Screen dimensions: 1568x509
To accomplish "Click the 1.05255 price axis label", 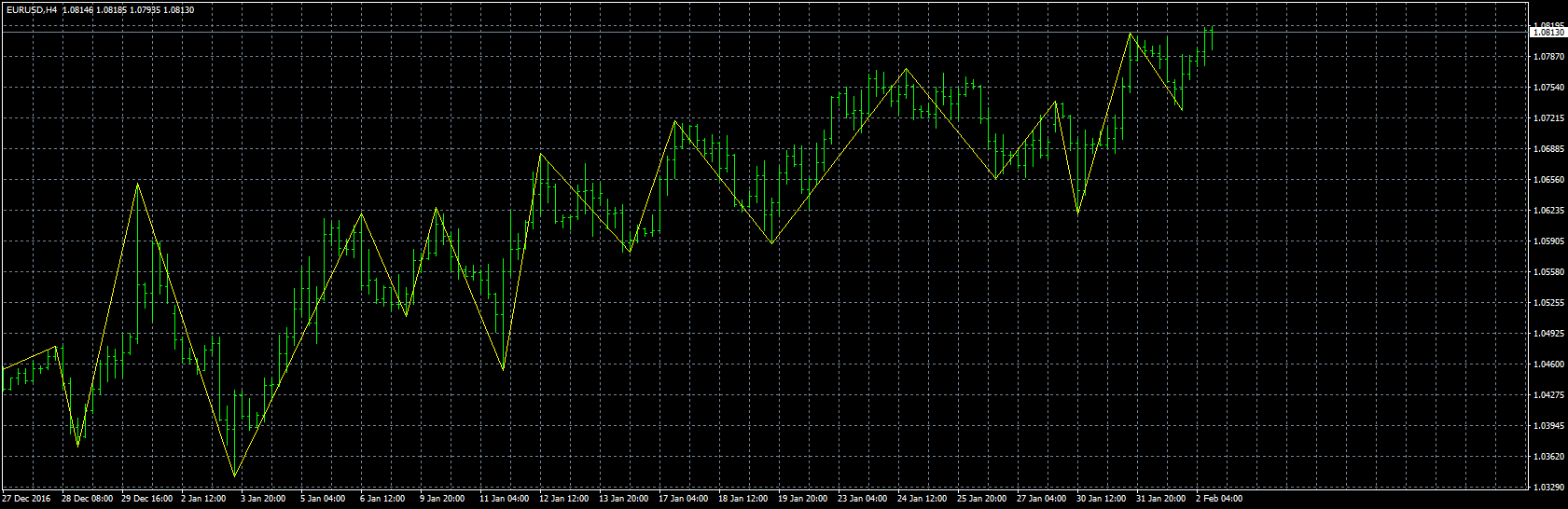I will (x=1549, y=303).
